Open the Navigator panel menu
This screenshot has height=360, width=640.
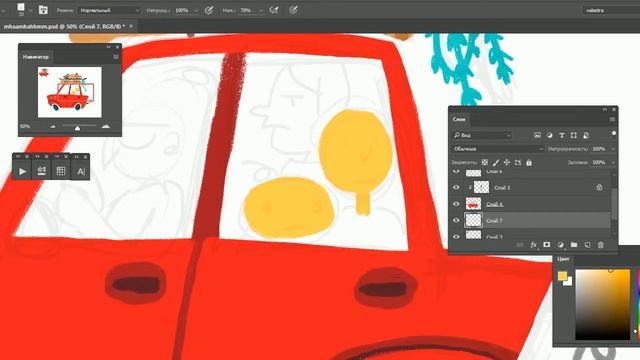(x=116, y=57)
